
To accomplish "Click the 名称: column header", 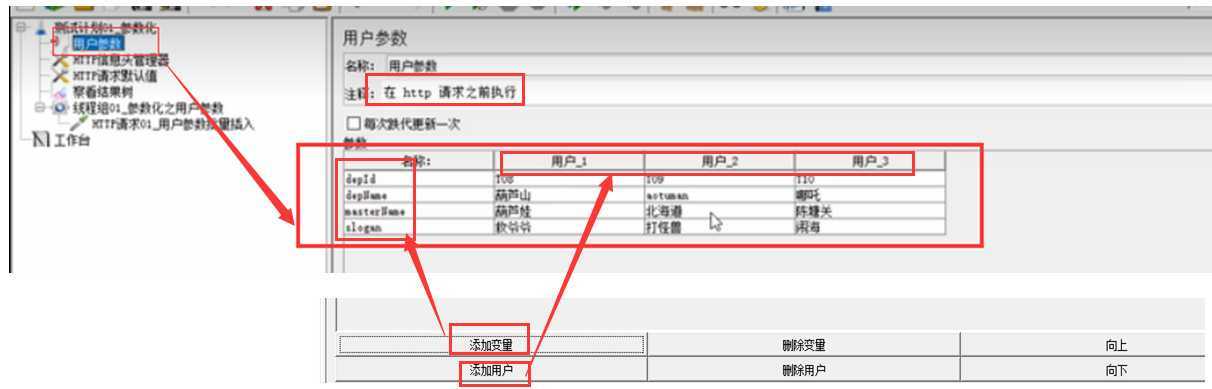I will [x=417, y=161].
